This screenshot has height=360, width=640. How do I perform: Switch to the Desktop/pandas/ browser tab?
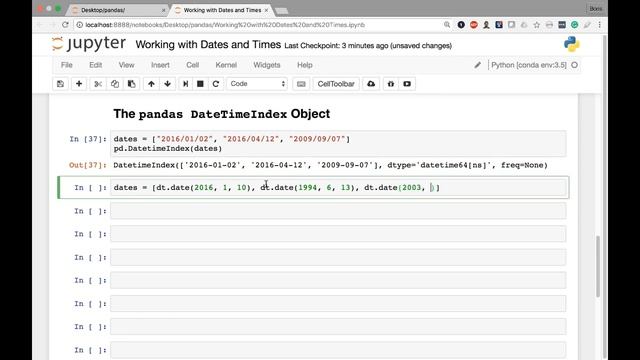[x=117, y=10]
